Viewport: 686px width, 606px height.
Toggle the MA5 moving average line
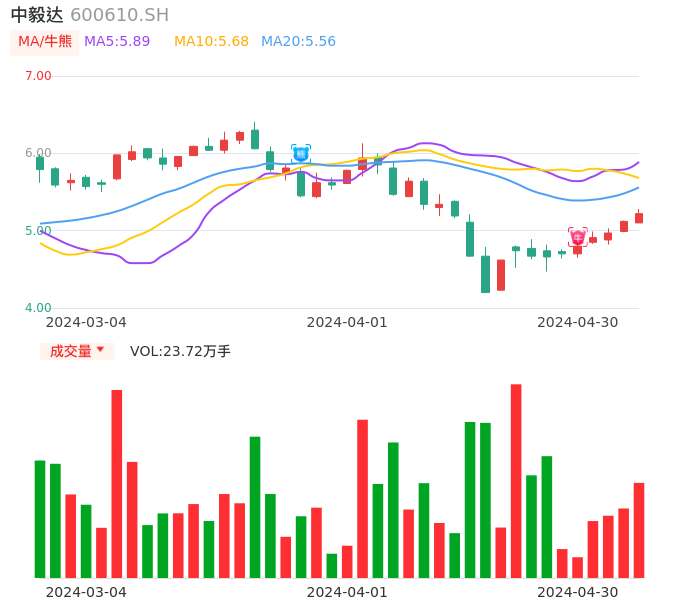coord(117,42)
